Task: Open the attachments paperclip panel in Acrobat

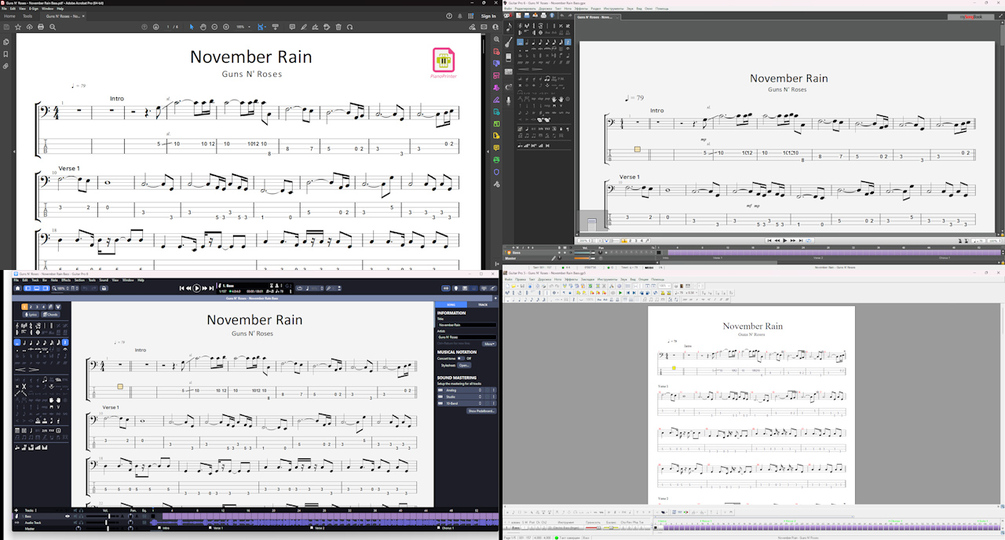Action: coord(6,66)
